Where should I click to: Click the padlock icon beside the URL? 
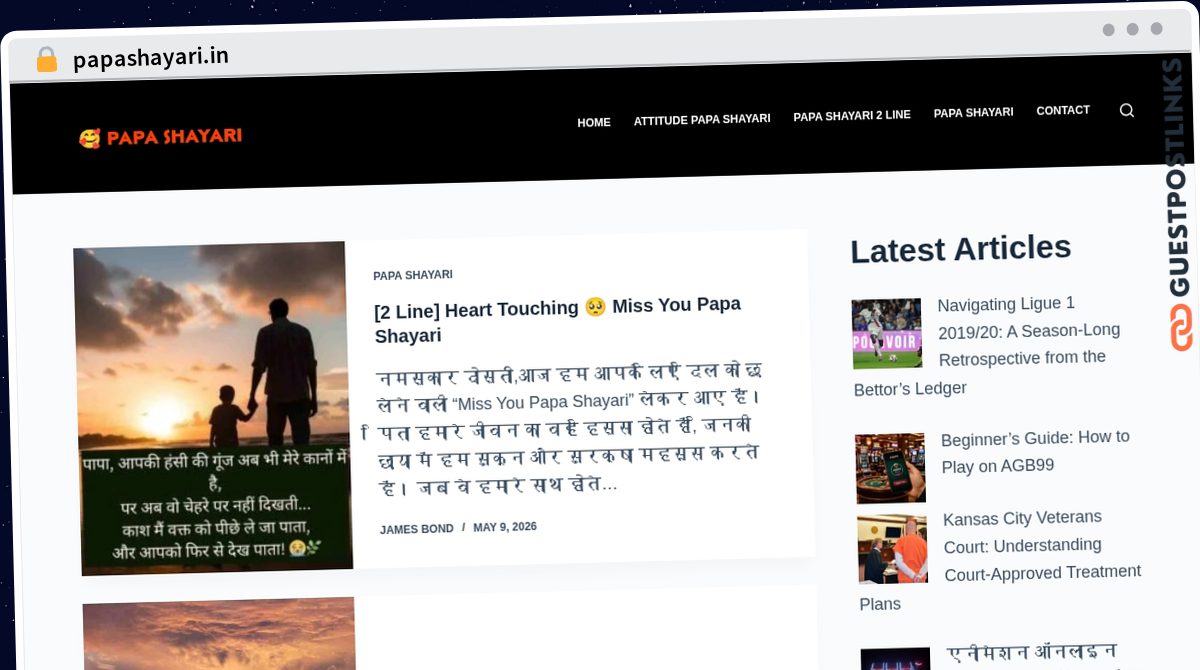[x=47, y=60]
